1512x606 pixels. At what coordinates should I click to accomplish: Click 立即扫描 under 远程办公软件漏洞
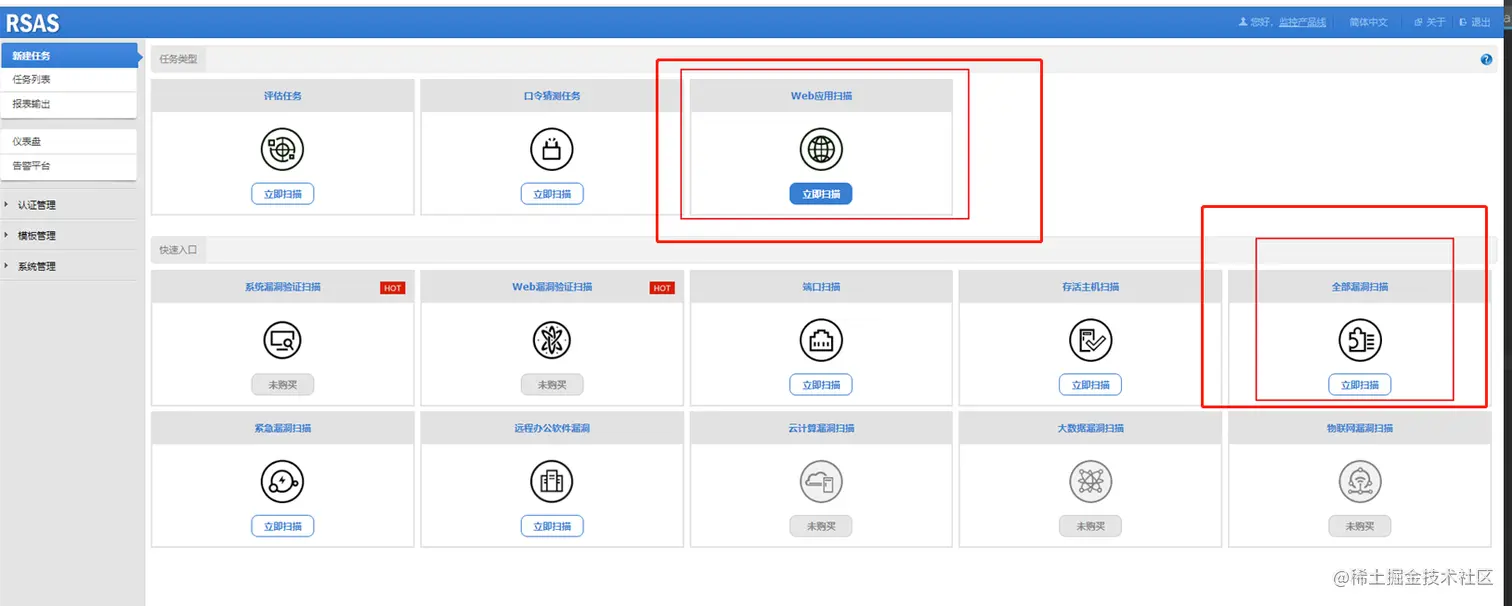pos(552,527)
